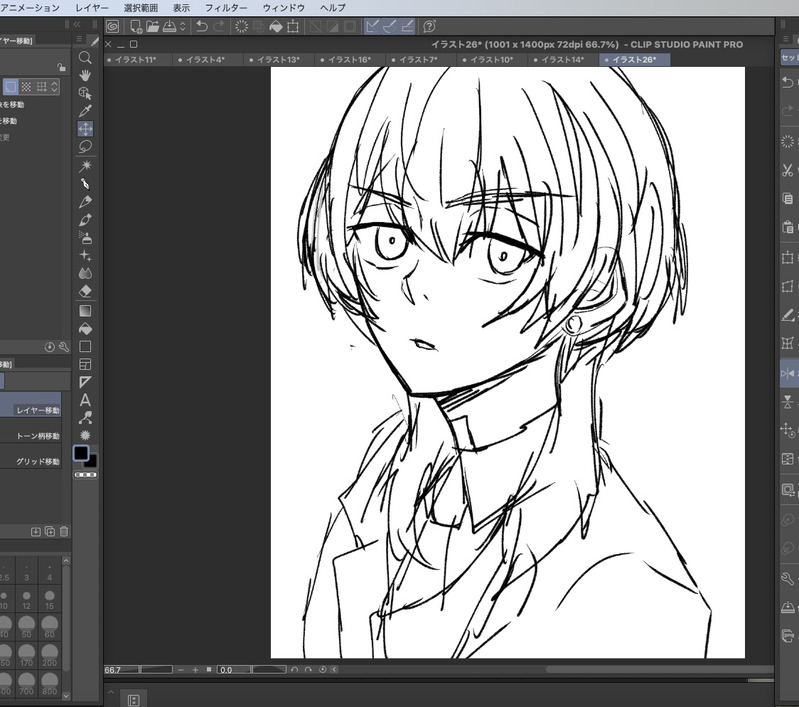
Task: Select the Blend tool
Action: [x=85, y=274]
